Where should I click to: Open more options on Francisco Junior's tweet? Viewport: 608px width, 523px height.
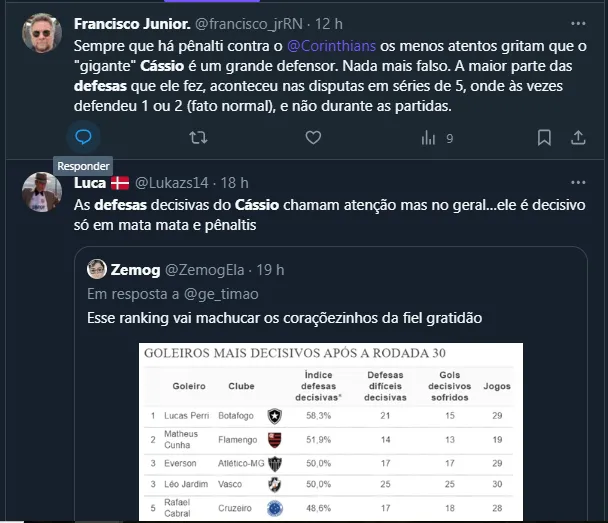pyautogui.click(x=577, y=21)
